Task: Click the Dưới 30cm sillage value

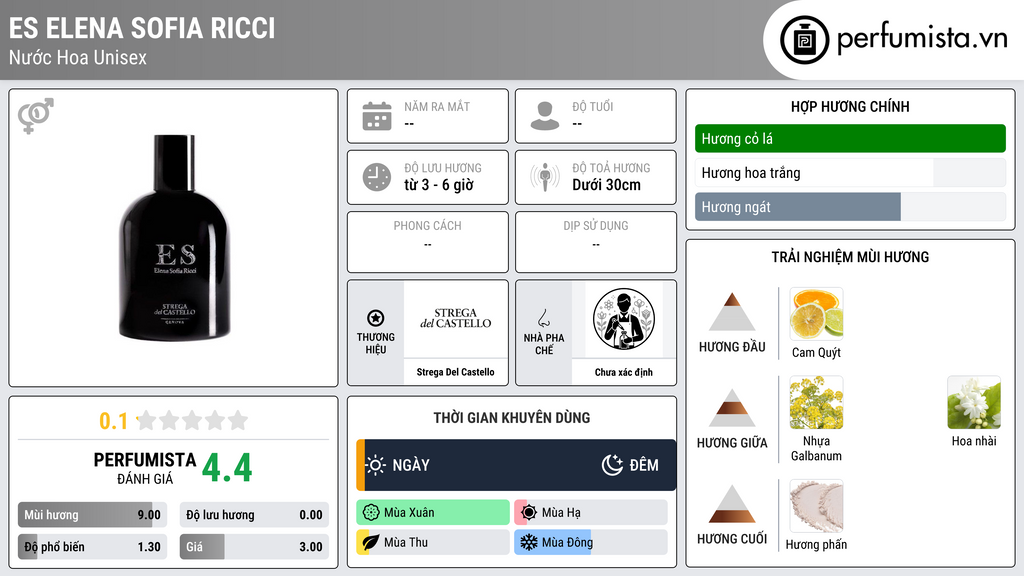Action: pyautogui.click(x=606, y=185)
